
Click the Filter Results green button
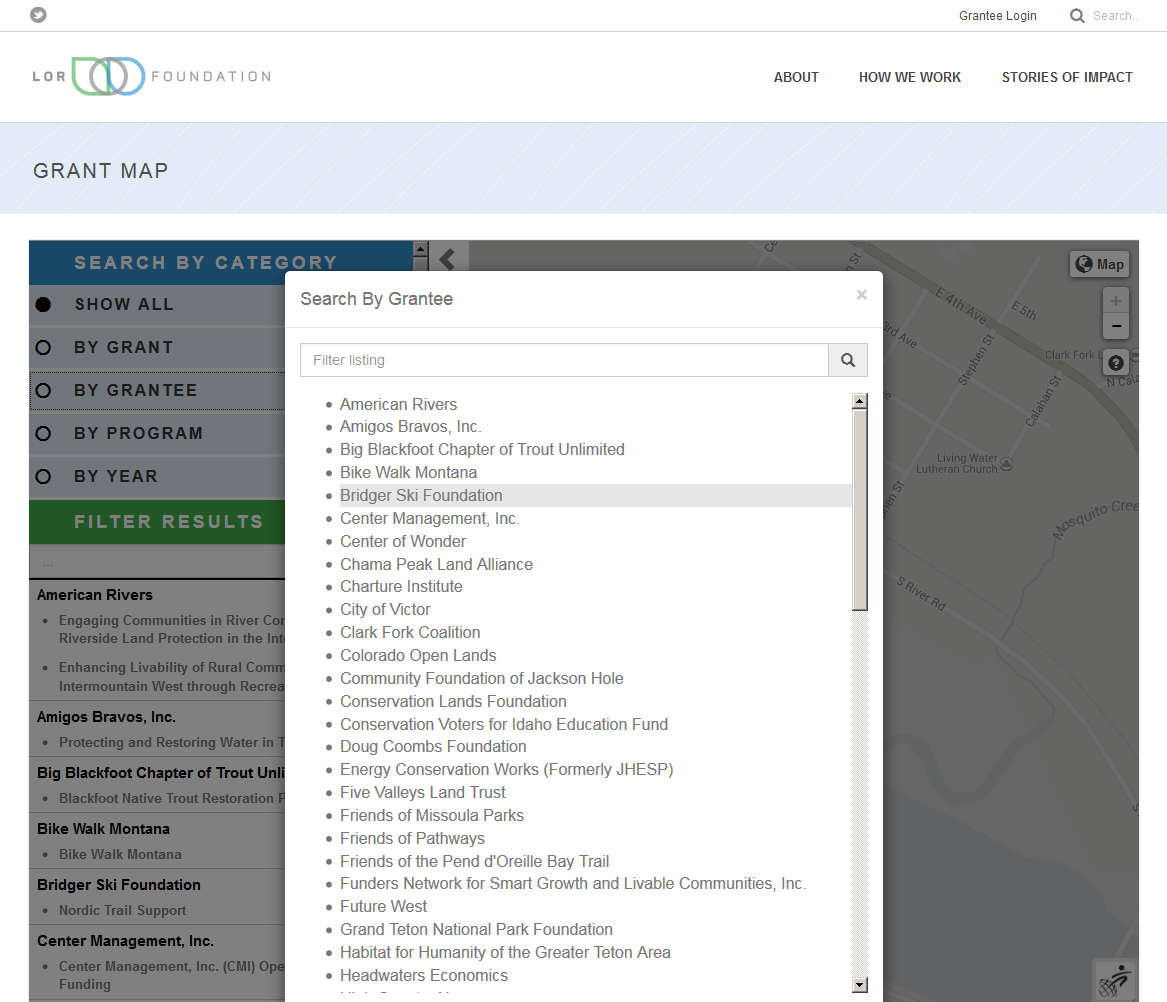click(x=168, y=522)
